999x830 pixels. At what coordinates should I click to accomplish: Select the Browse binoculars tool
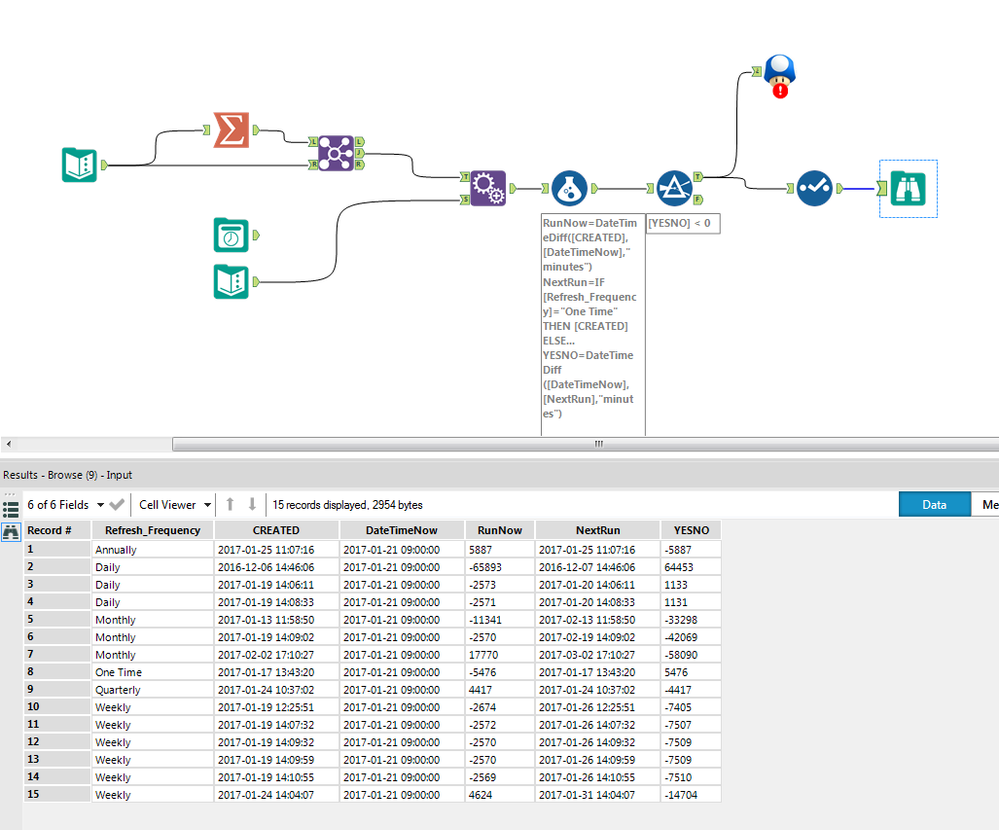point(908,189)
